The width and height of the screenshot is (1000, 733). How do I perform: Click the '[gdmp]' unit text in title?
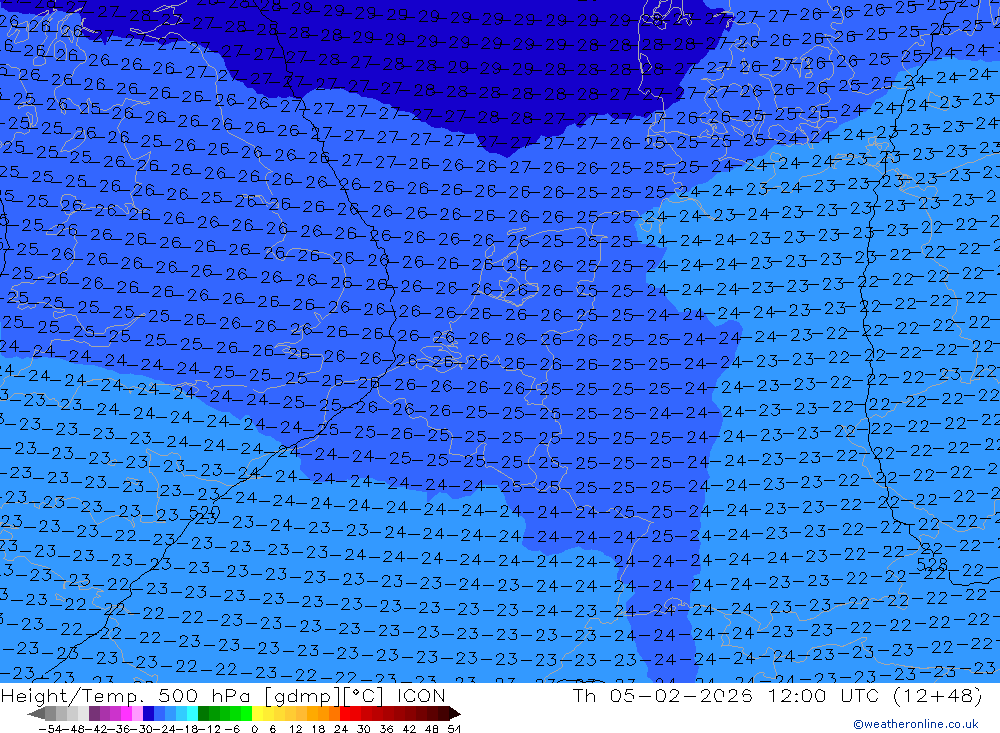[x=302, y=697]
